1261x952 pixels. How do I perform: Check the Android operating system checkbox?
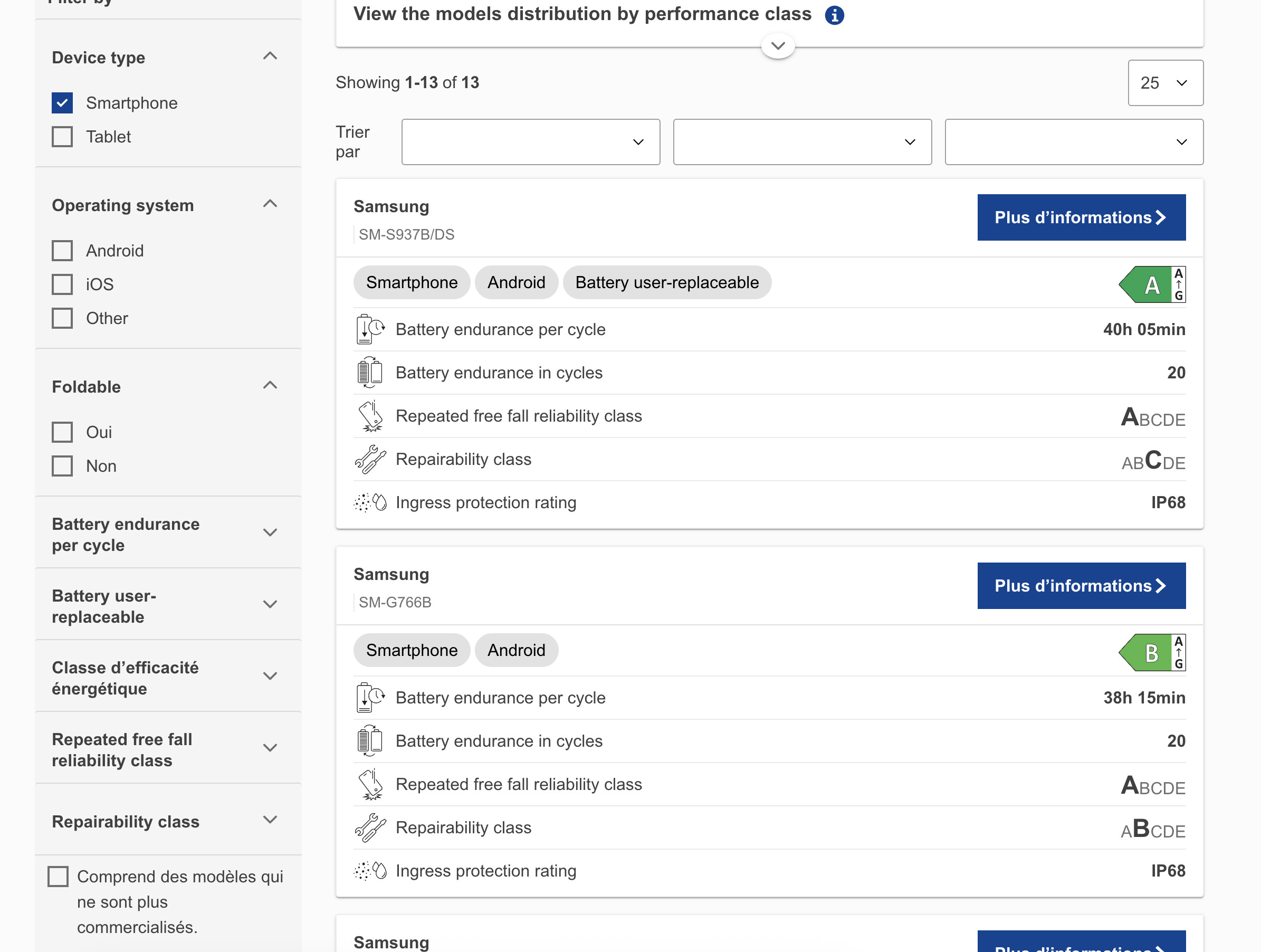tap(62, 251)
